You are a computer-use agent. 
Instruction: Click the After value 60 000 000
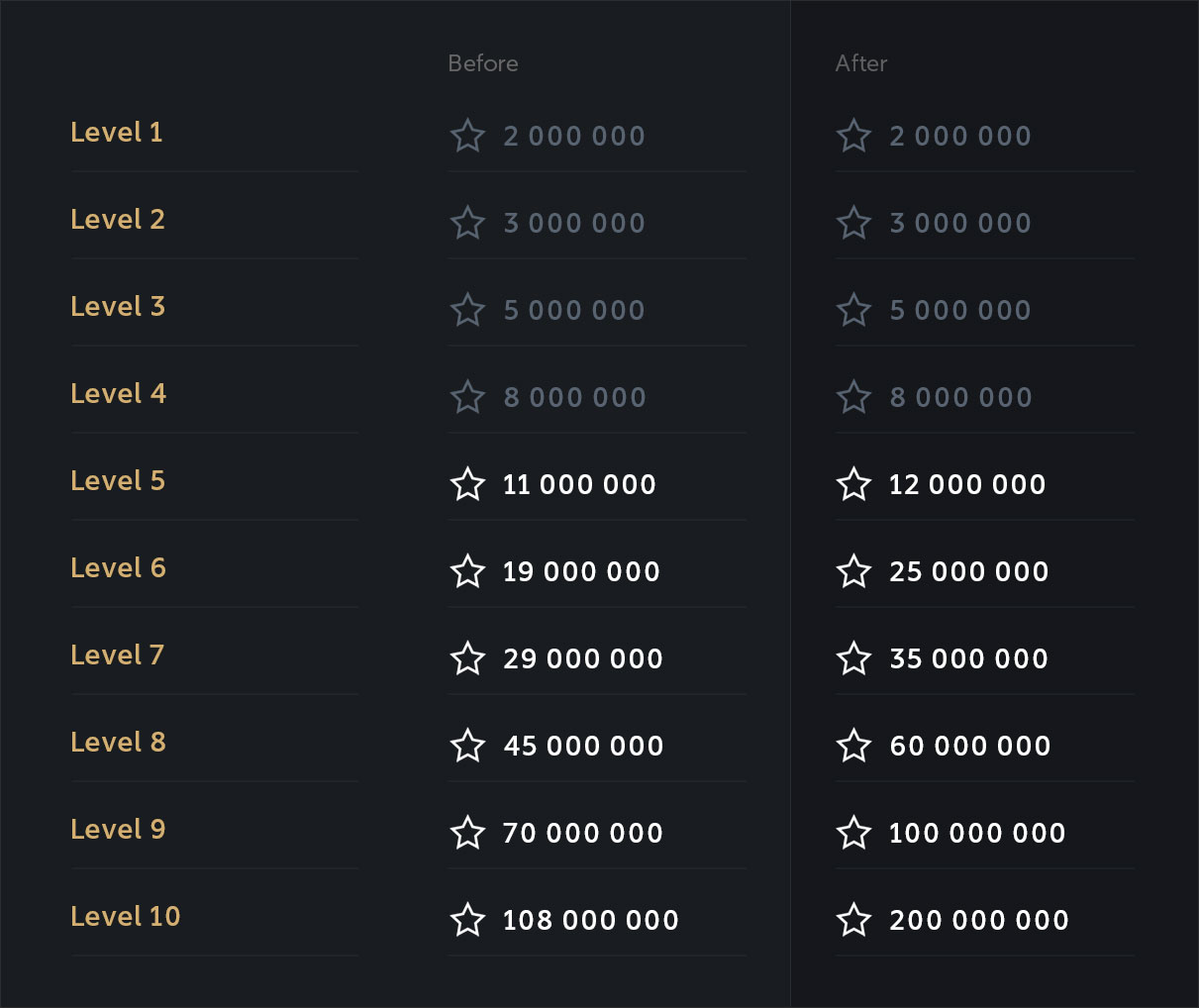click(970, 747)
